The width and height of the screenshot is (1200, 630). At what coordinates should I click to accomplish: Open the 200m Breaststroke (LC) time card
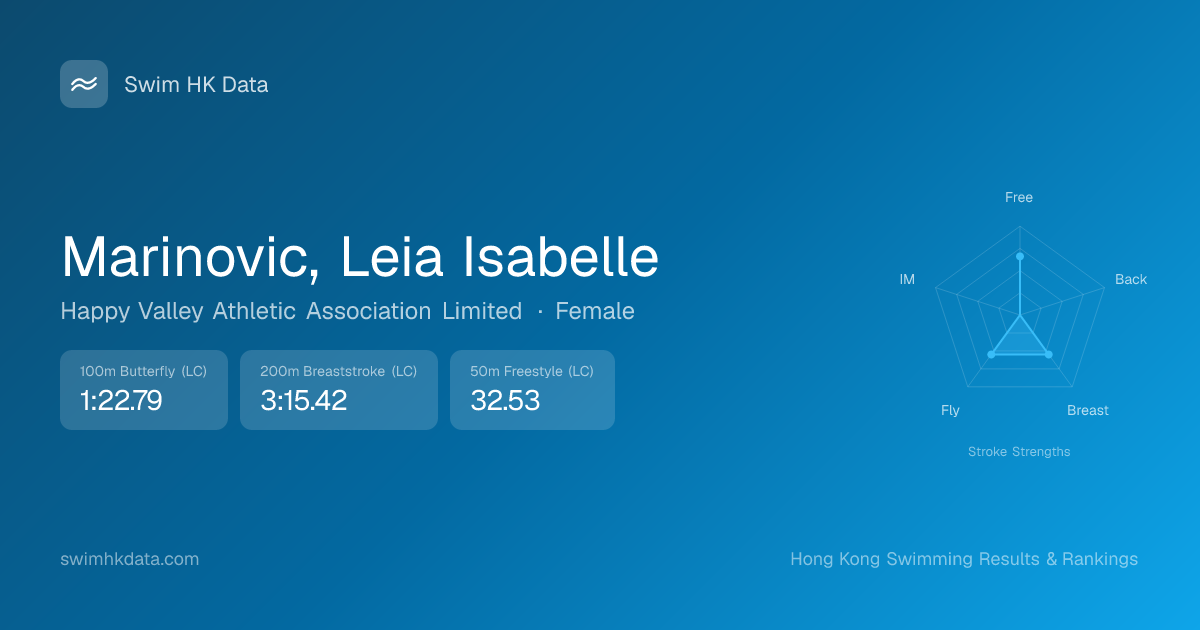(x=339, y=390)
